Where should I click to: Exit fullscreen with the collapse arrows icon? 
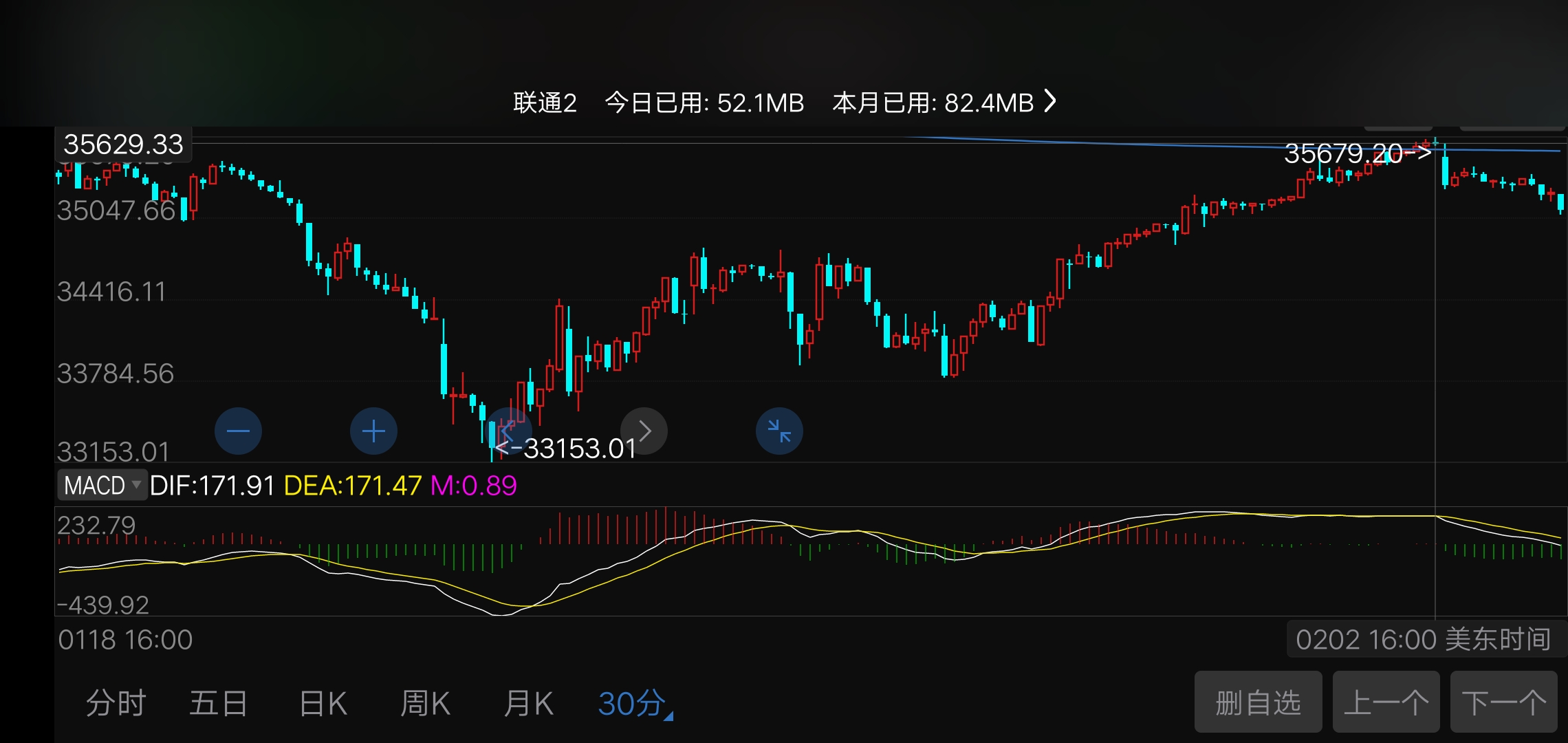[779, 431]
